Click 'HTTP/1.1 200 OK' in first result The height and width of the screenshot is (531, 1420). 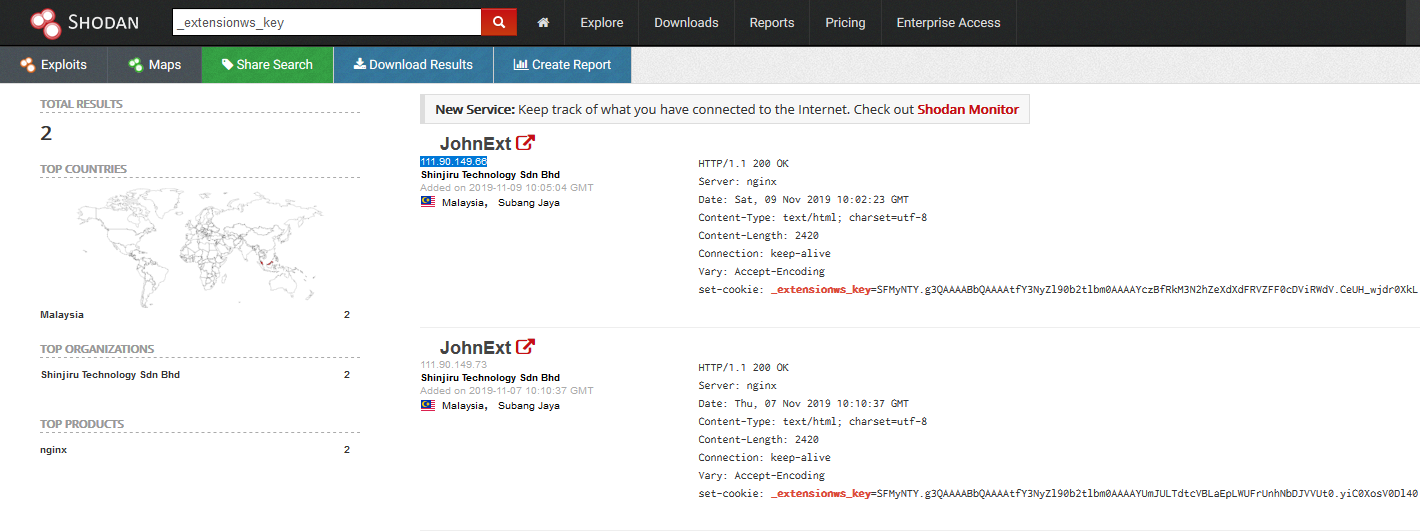[x=743, y=164]
